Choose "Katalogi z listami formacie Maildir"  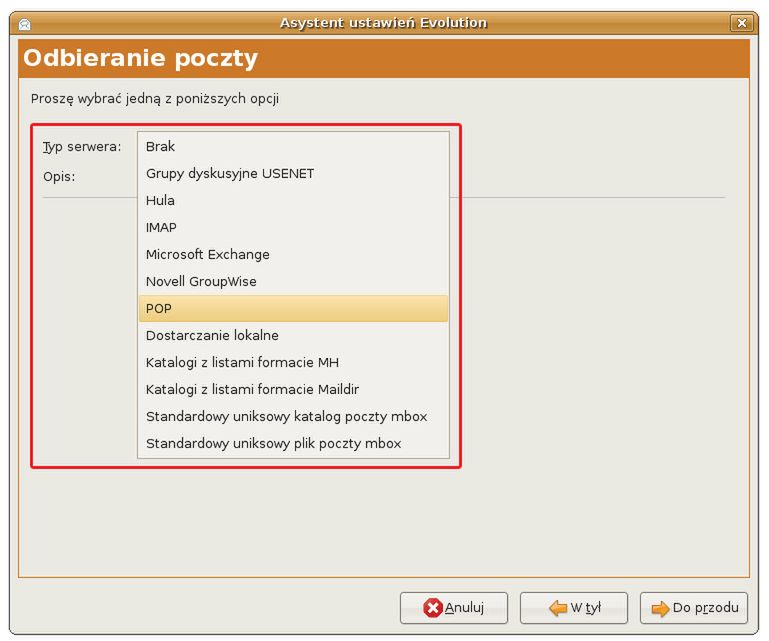point(293,389)
